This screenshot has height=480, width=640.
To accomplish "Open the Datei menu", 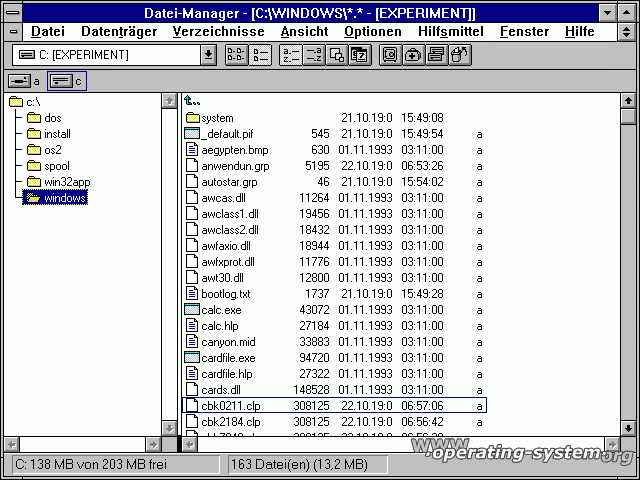I will coord(48,31).
